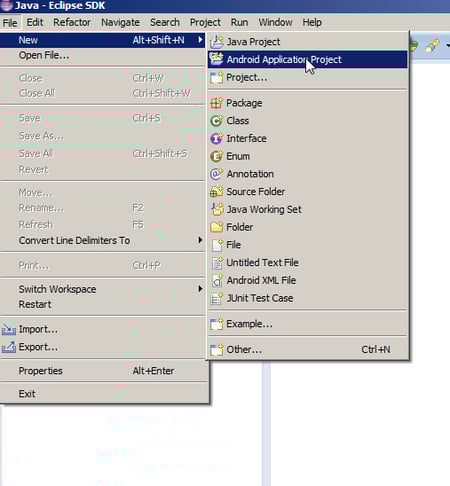This screenshot has height=486, width=450.
Task: Click the Export icon in File menu
Action: pyautogui.click(x=9, y=347)
